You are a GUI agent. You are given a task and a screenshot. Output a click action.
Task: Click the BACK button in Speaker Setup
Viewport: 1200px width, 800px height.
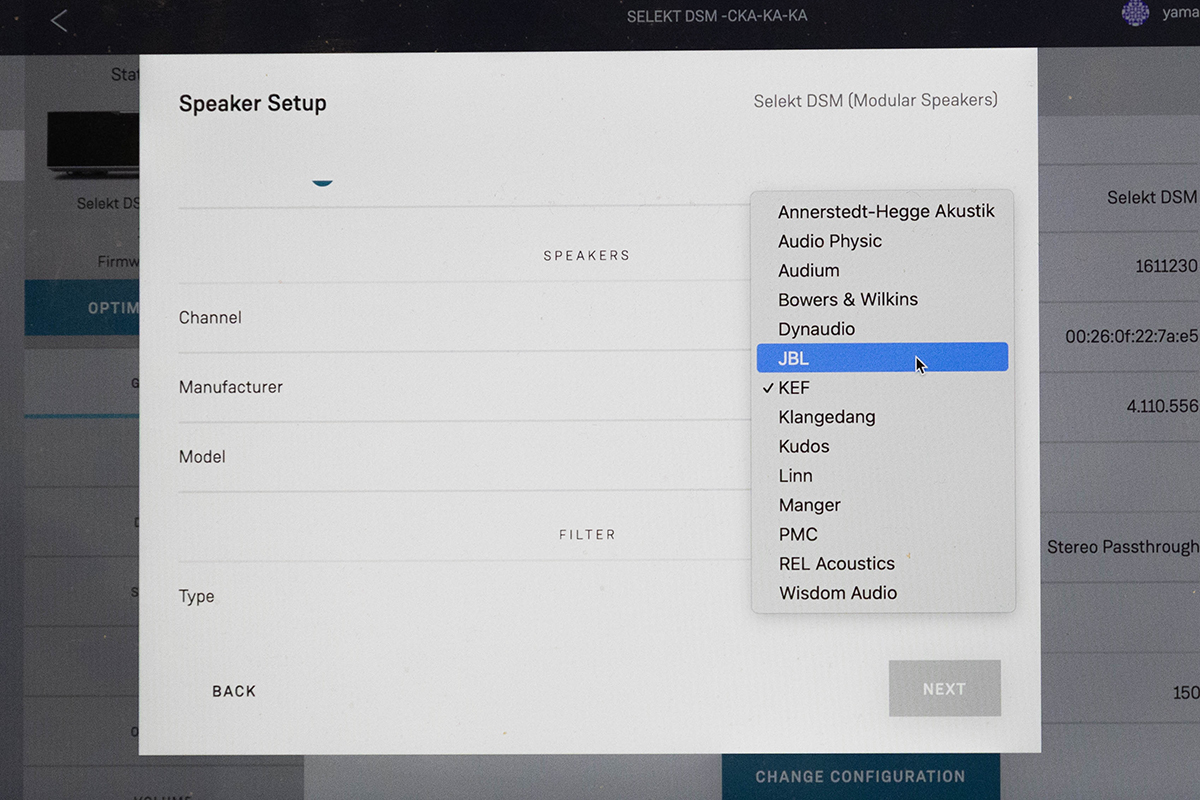pyautogui.click(x=234, y=691)
